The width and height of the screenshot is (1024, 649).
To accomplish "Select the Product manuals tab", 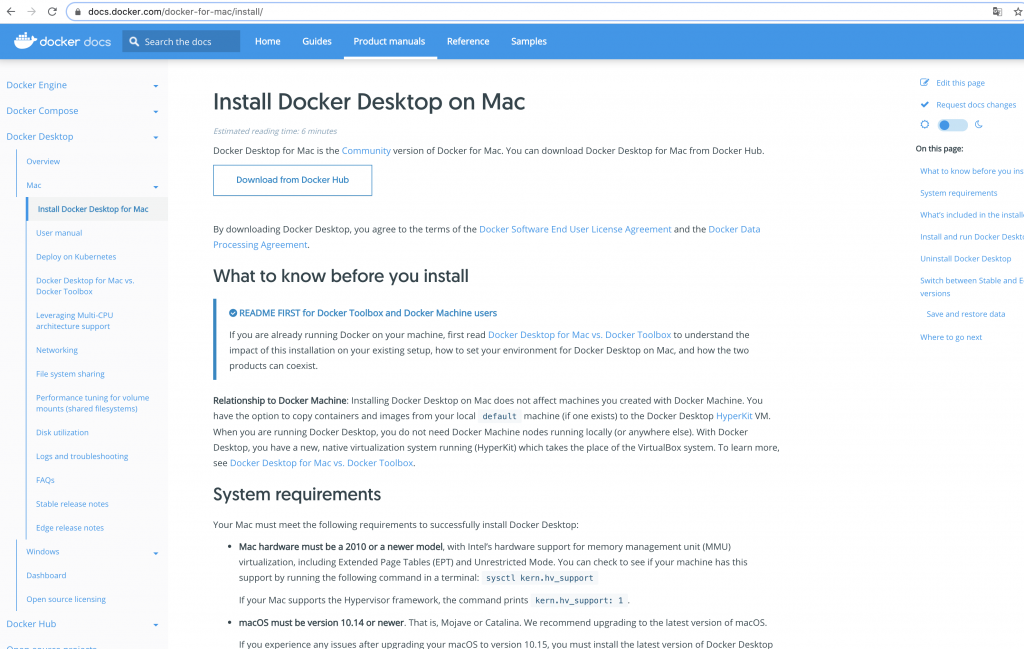I will (389, 41).
